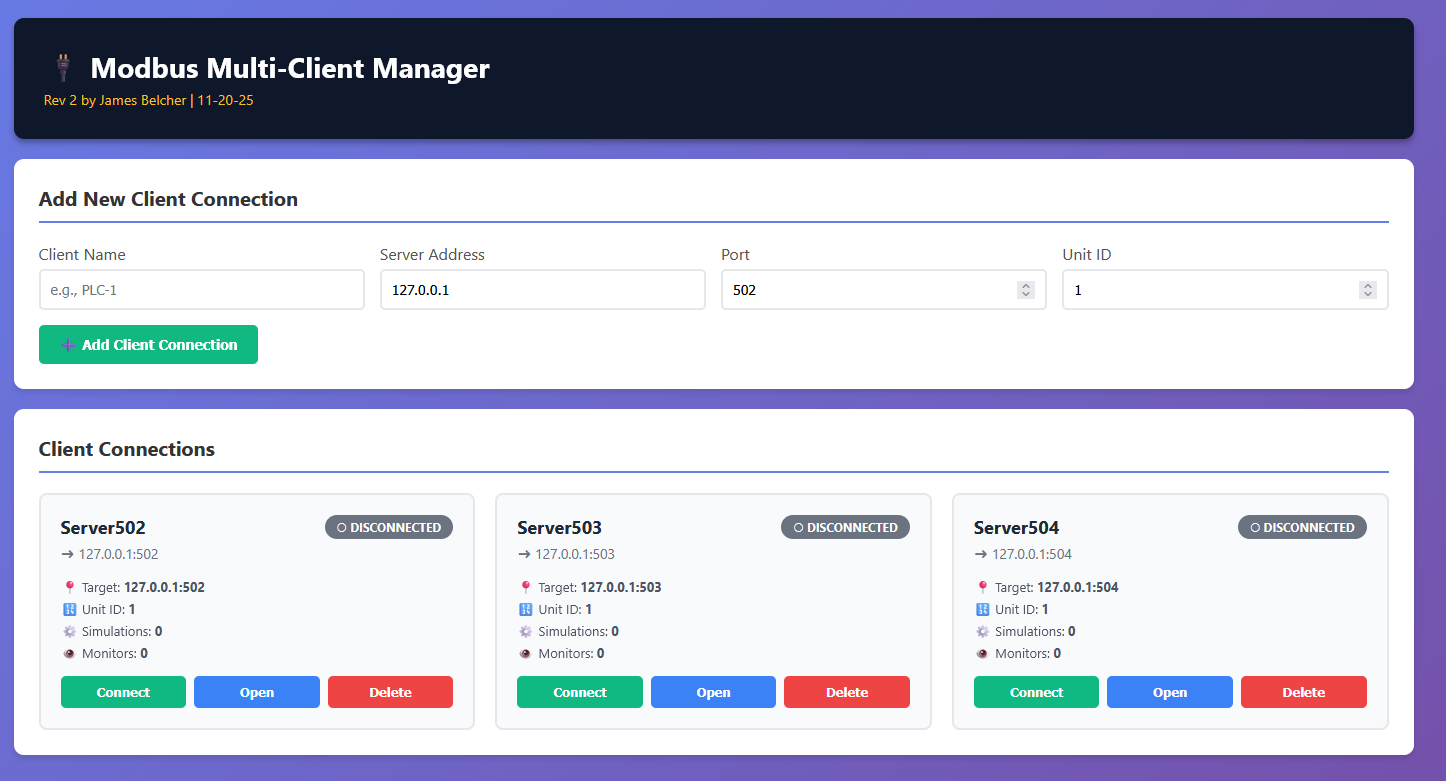Click the Unit ID numbers icon in Server503 card
1446x781 pixels.
[526, 610]
